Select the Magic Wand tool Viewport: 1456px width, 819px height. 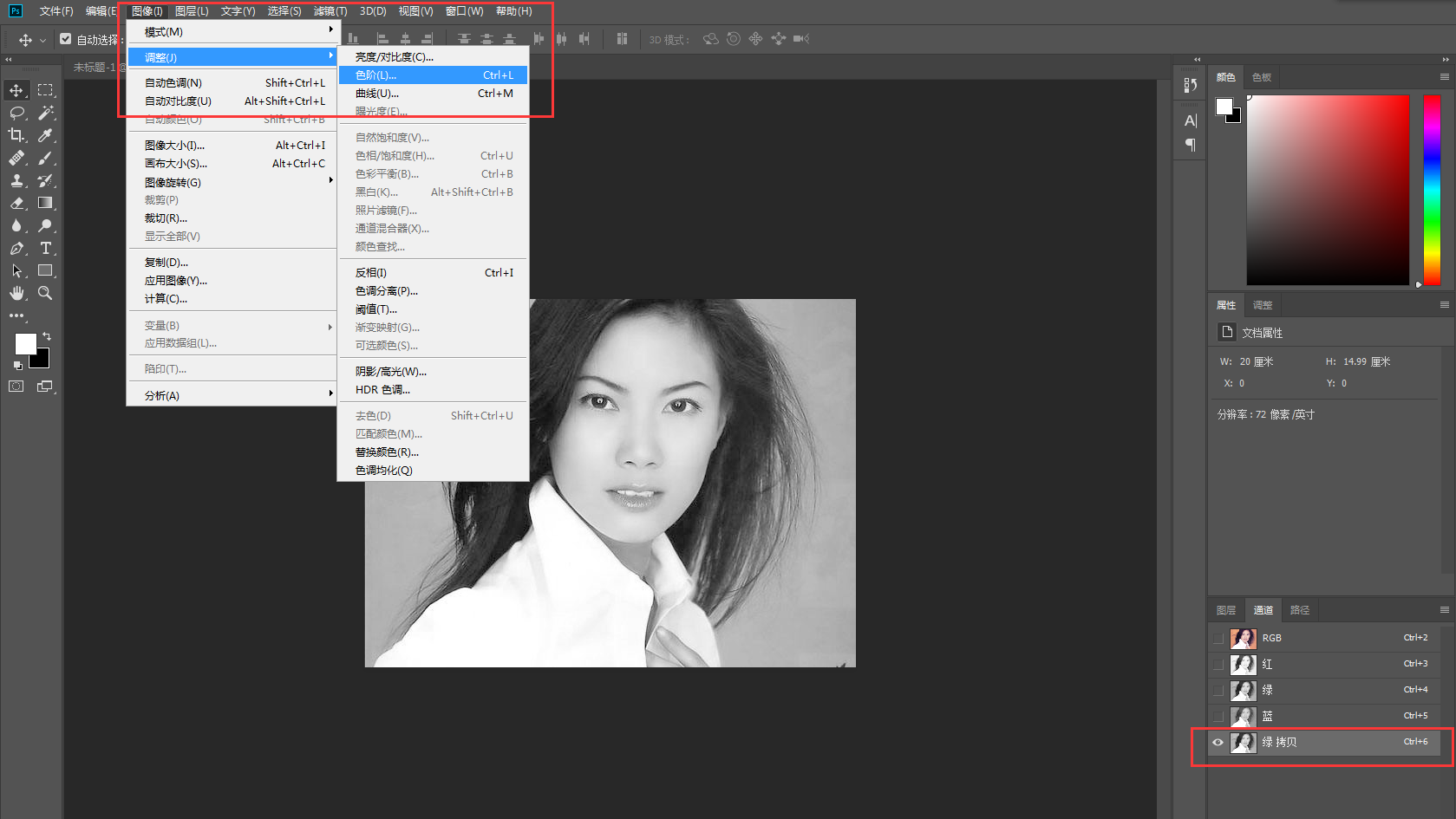point(46,113)
